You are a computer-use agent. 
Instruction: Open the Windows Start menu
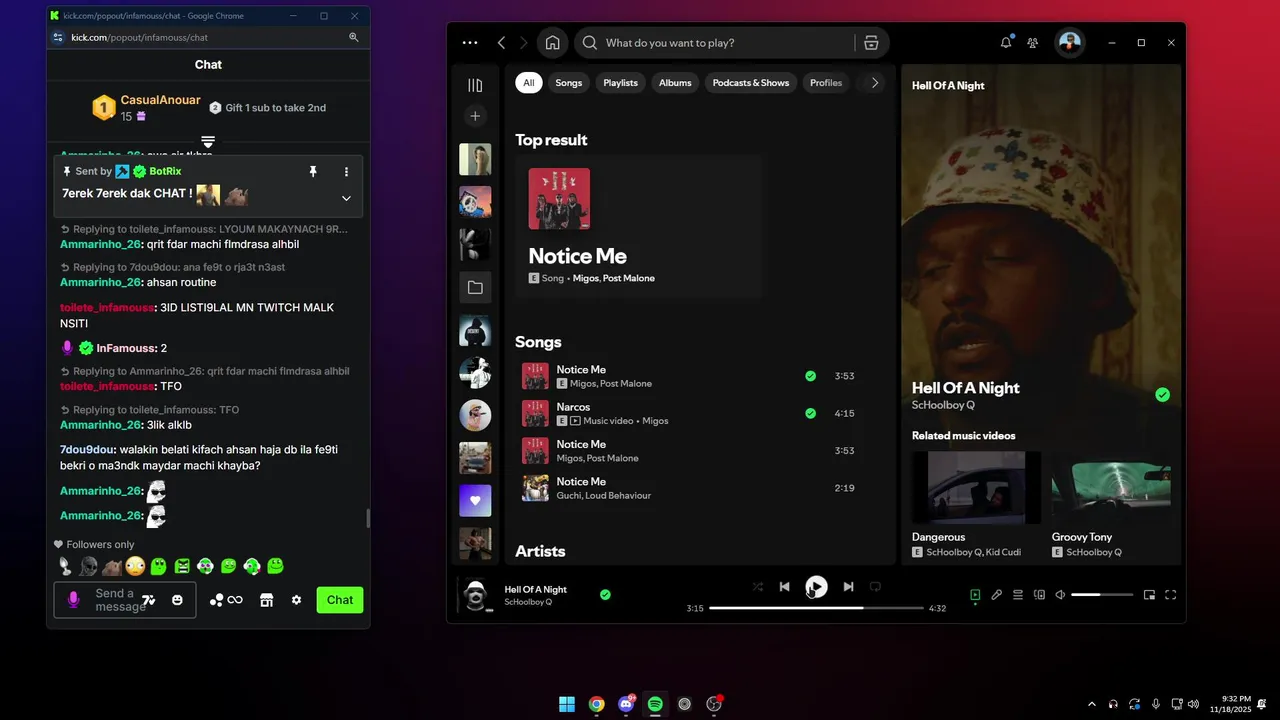click(x=567, y=704)
